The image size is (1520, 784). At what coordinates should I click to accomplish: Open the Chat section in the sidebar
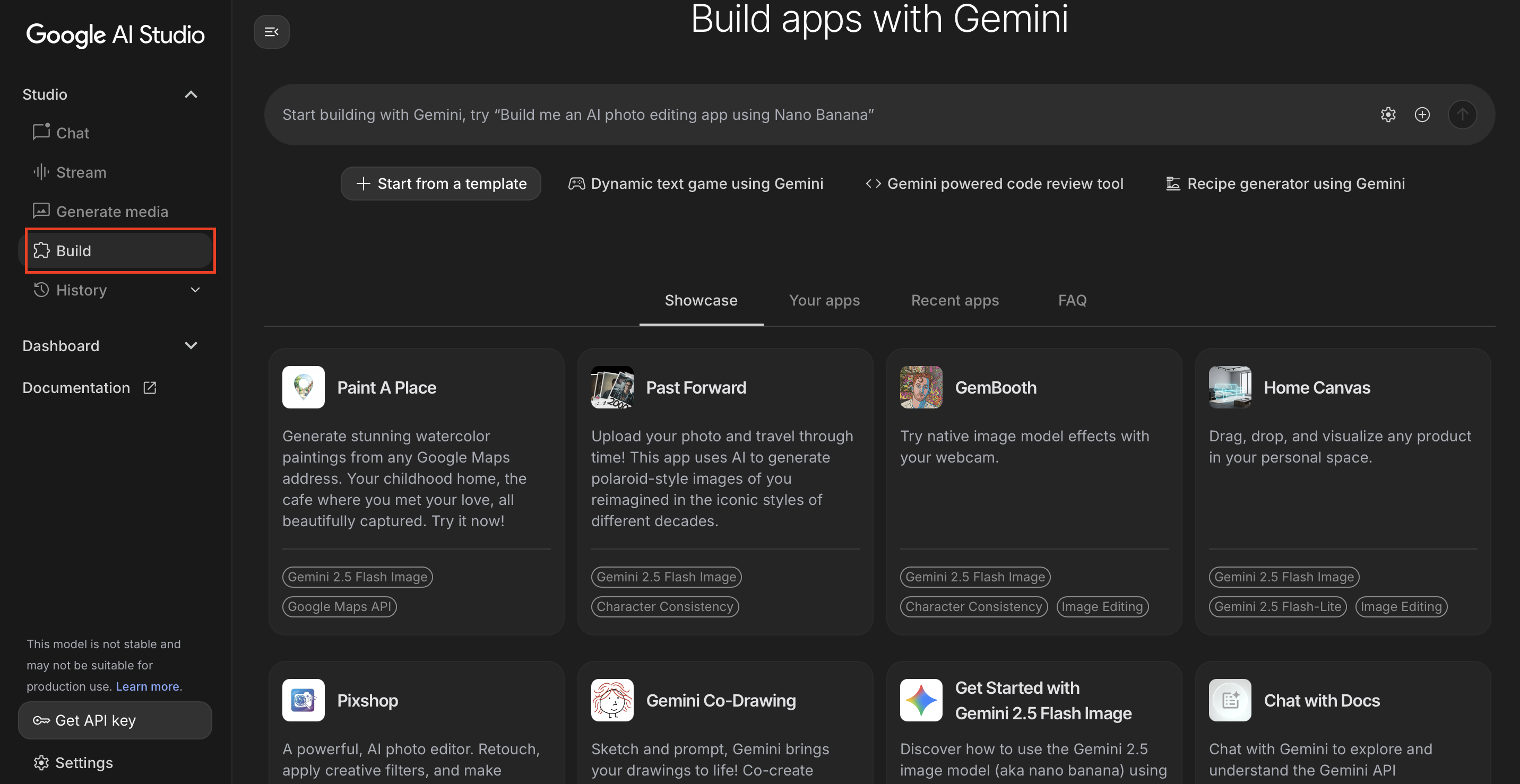(72, 133)
